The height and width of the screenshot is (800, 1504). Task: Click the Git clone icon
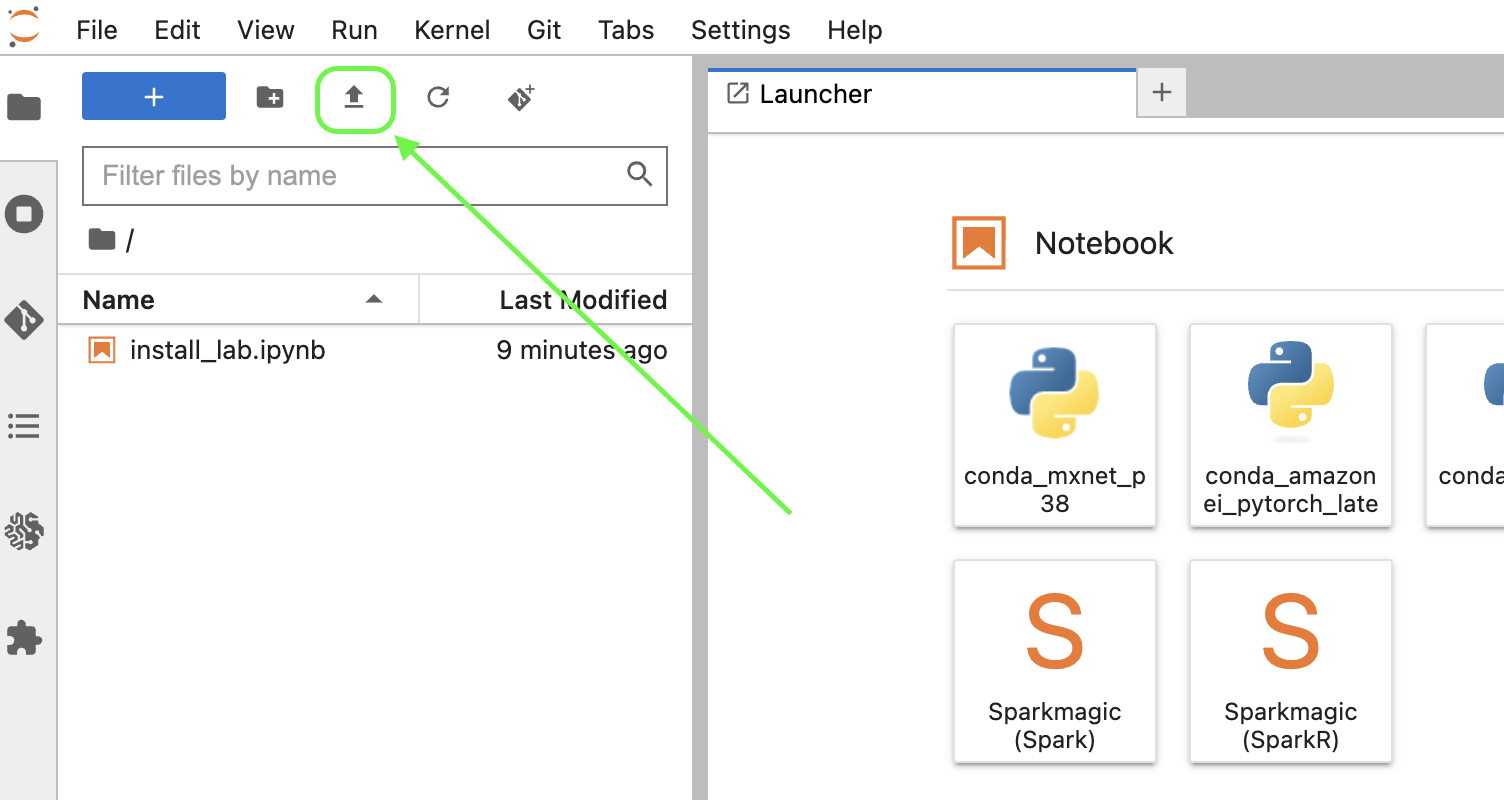(x=521, y=97)
